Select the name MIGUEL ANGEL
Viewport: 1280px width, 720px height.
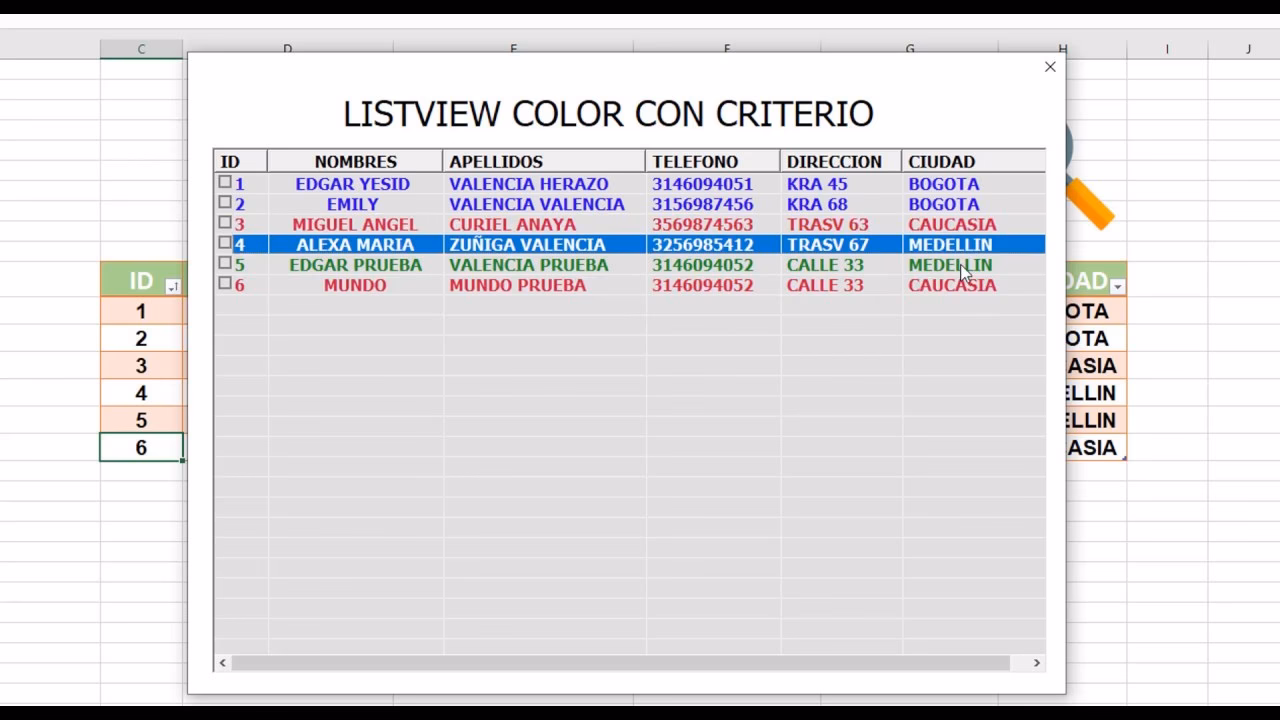pos(355,224)
